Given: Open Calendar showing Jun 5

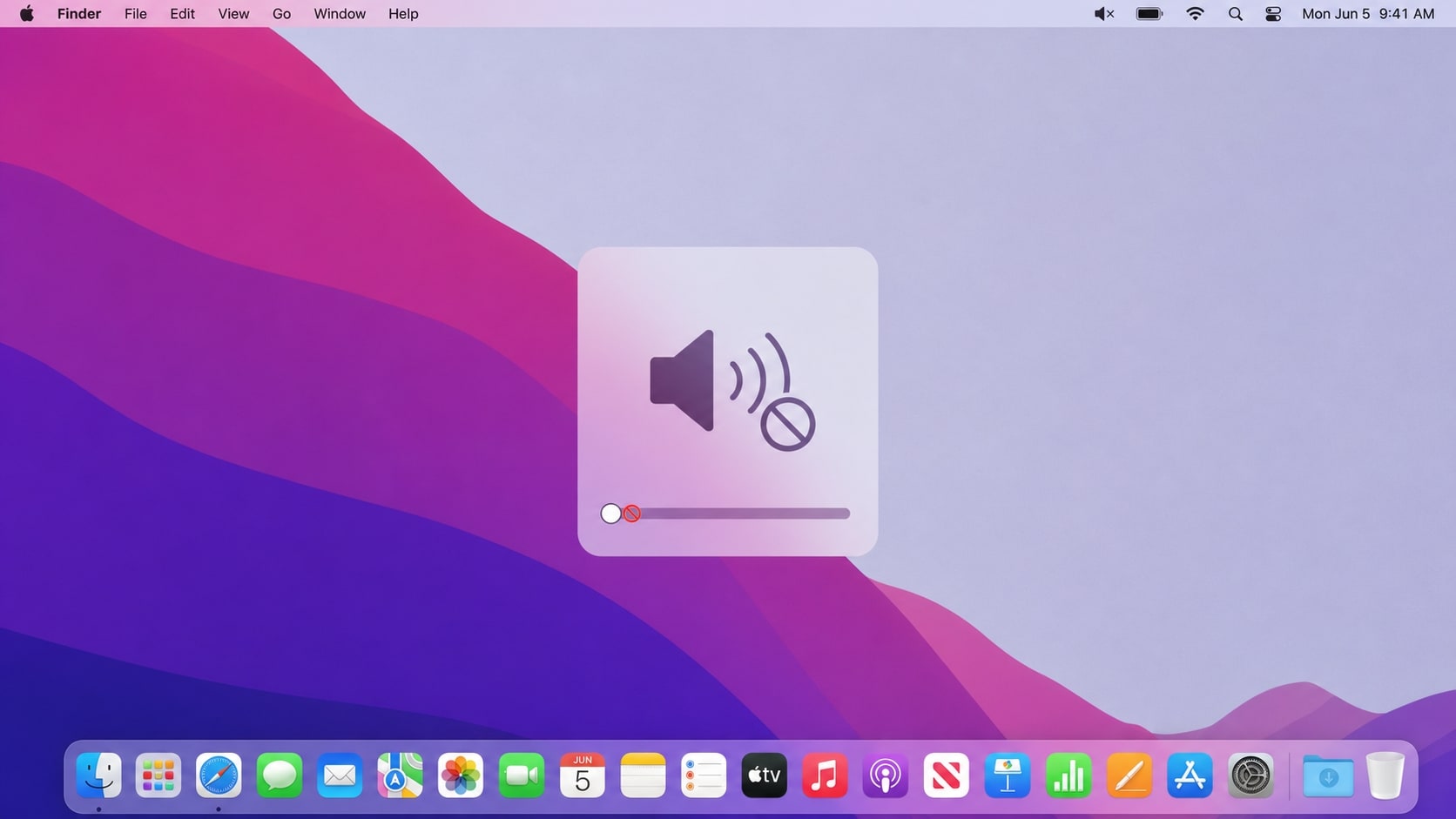Looking at the screenshot, I should click(583, 775).
